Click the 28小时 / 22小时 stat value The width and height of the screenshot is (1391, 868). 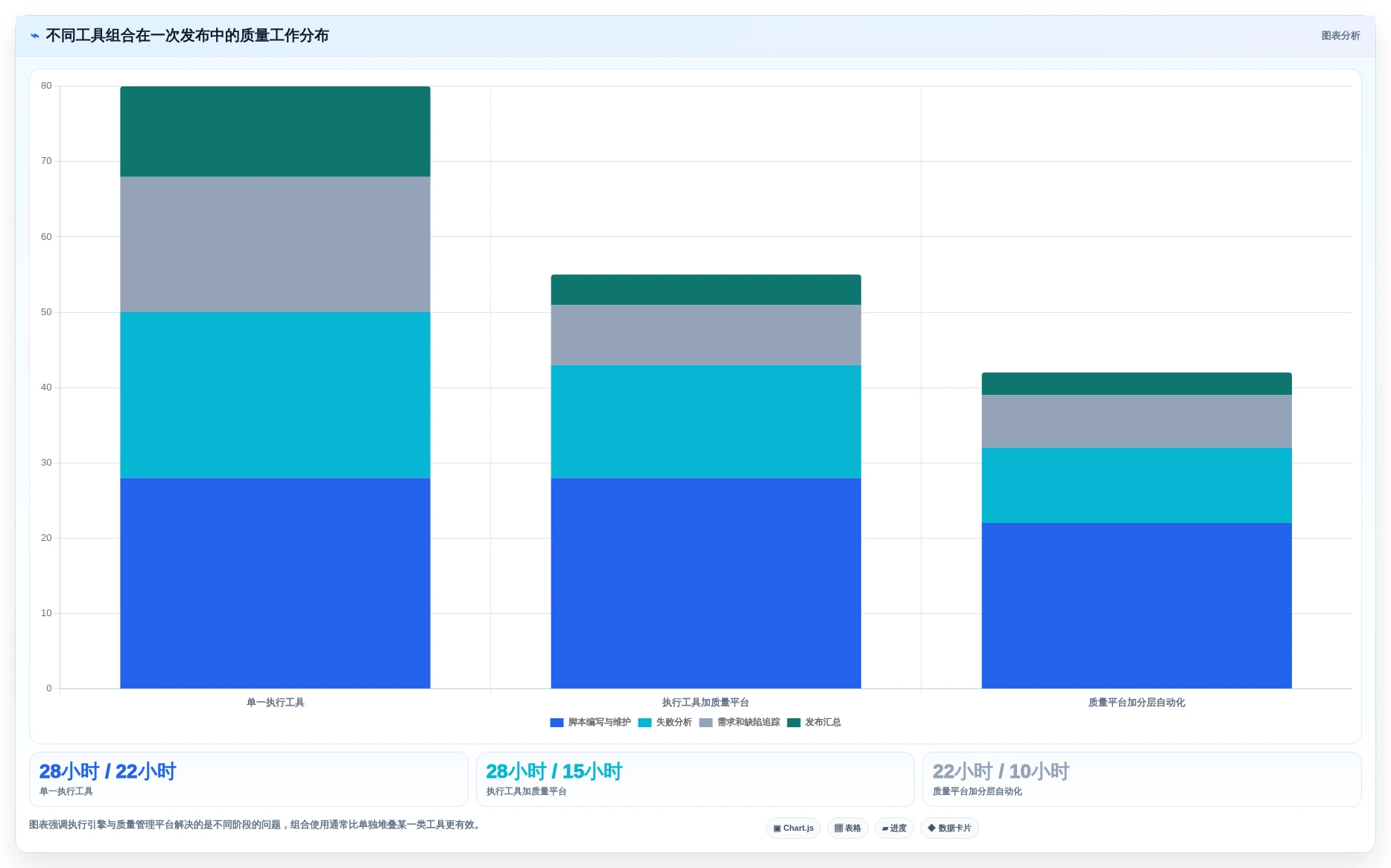click(107, 771)
